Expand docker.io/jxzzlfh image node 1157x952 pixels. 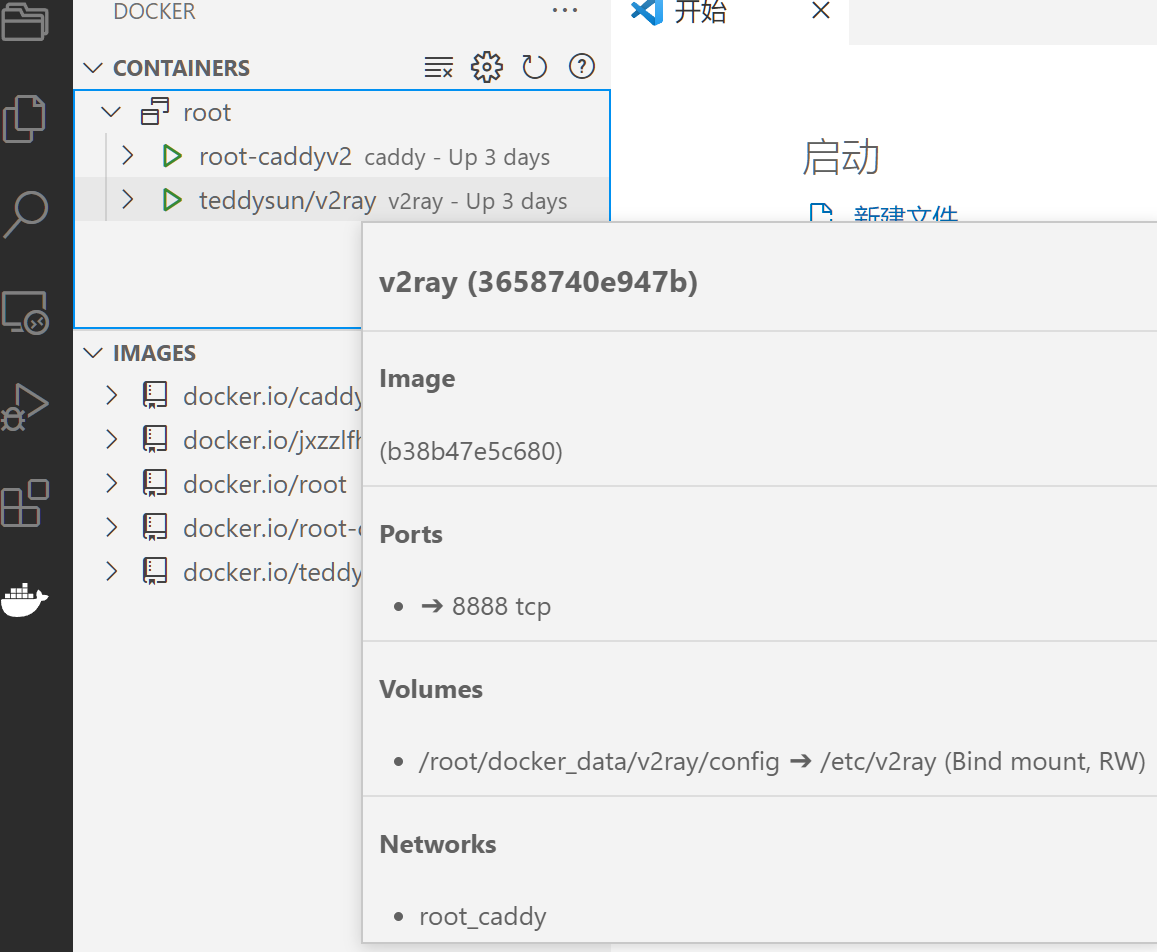[111, 439]
